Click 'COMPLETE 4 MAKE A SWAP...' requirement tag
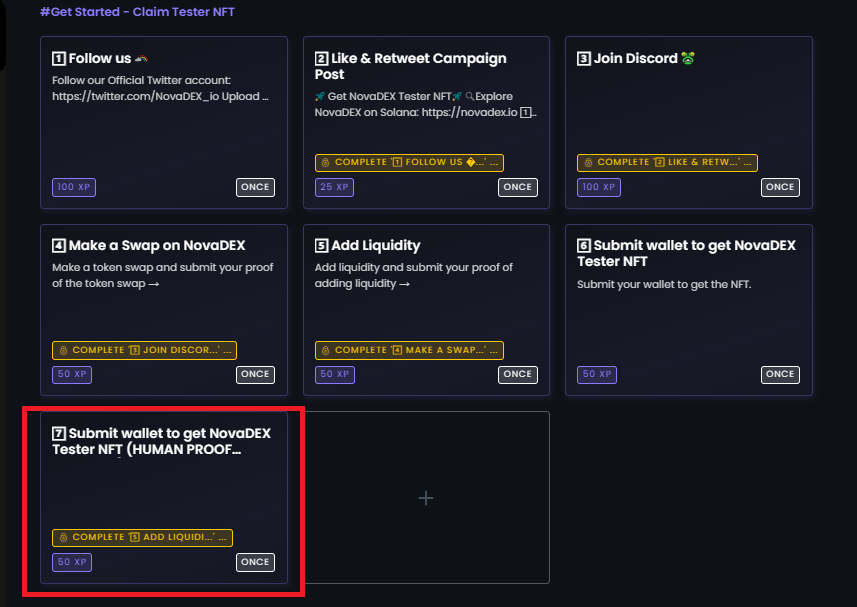The width and height of the screenshot is (857, 607). tap(409, 350)
